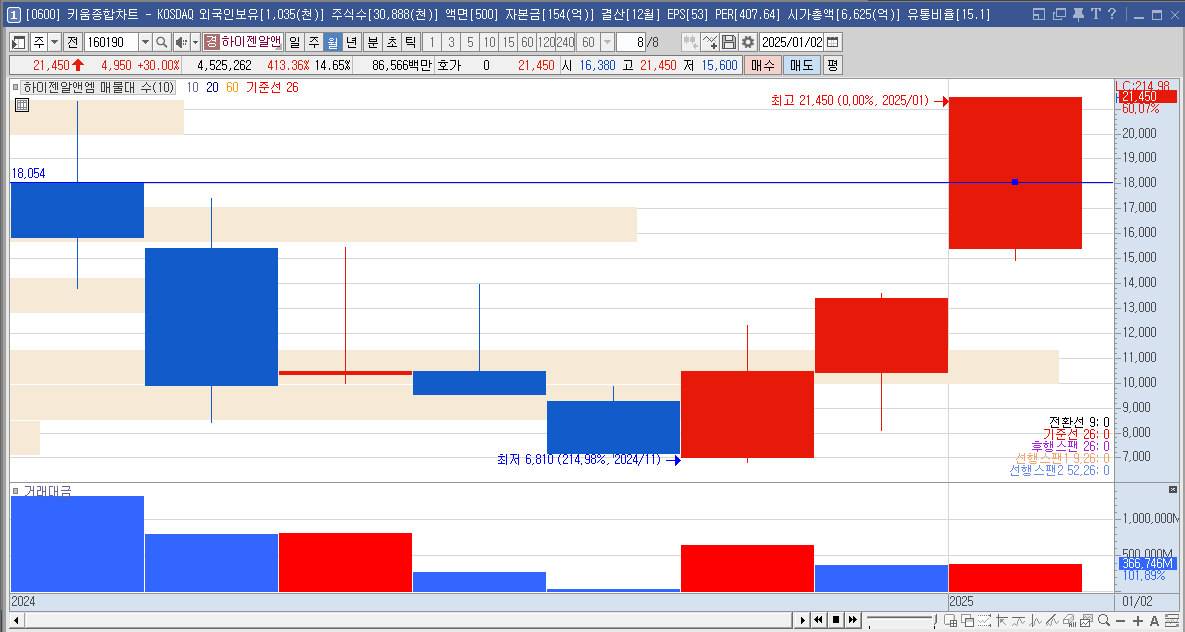1185x632 pixels.
Task: Click the 평 button
Action: coord(832,66)
